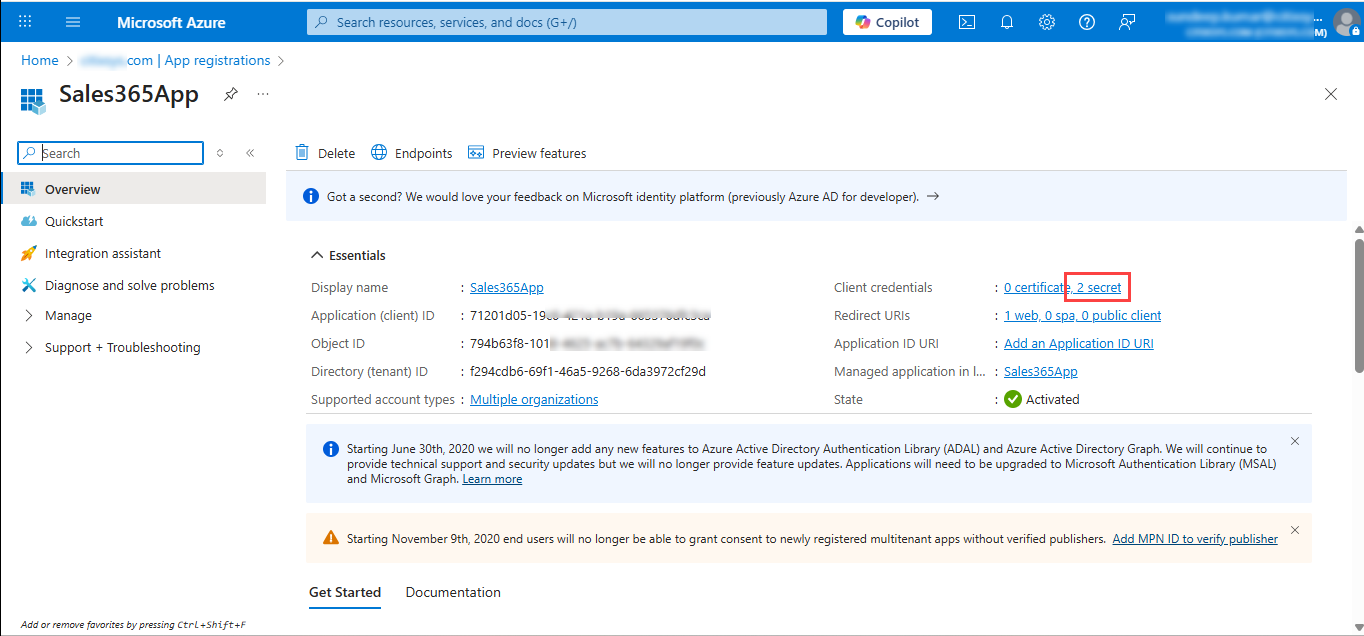
Task: Collapse the Essentials section
Action: coord(317,255)
